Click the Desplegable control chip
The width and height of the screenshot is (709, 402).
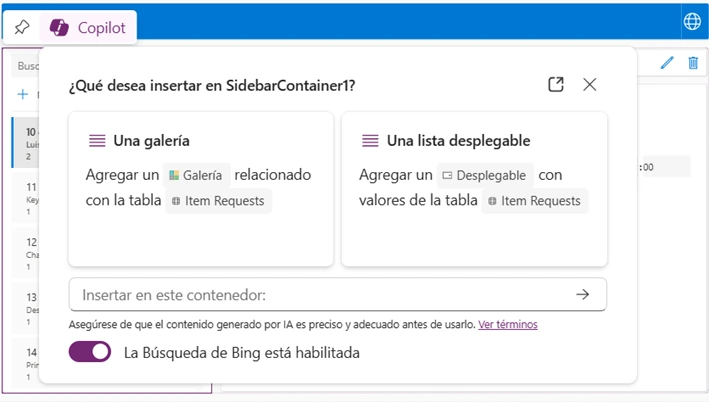click(x=485, y=175)
